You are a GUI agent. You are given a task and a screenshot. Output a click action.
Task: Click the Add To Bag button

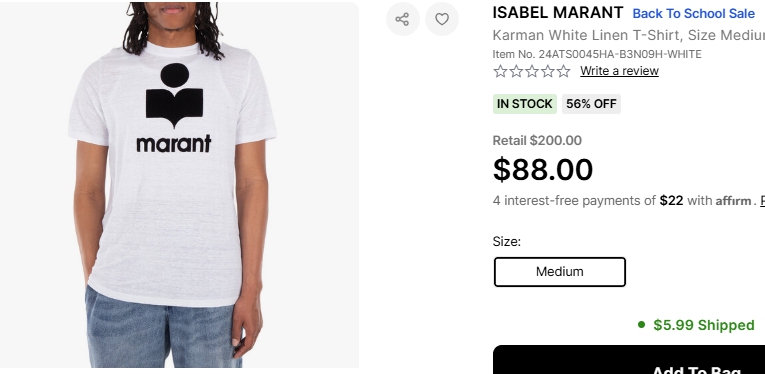(x=629, y=359)
